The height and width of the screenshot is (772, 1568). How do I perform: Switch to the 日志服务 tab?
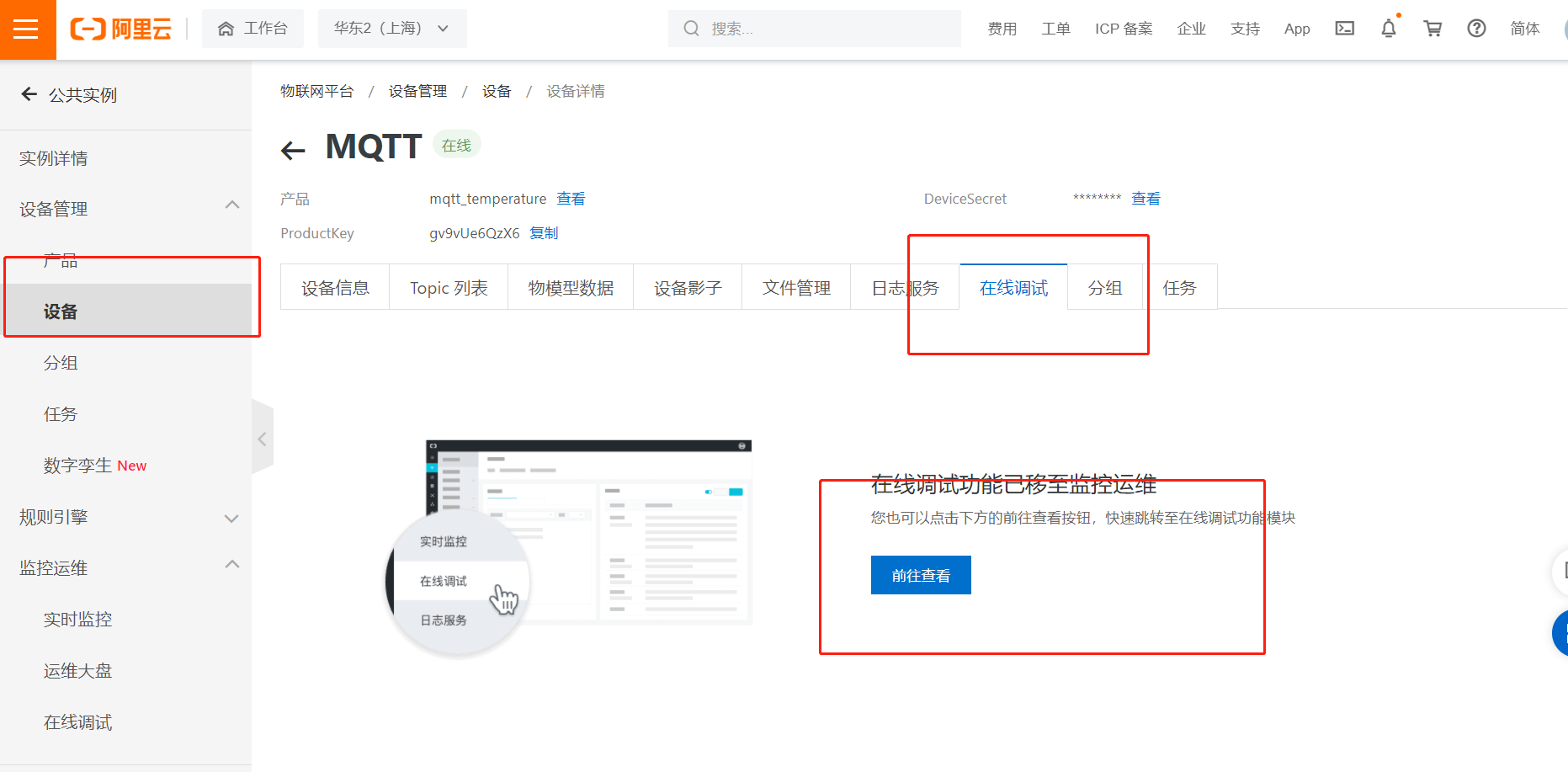pyautogui.click(x=905, y=288)
